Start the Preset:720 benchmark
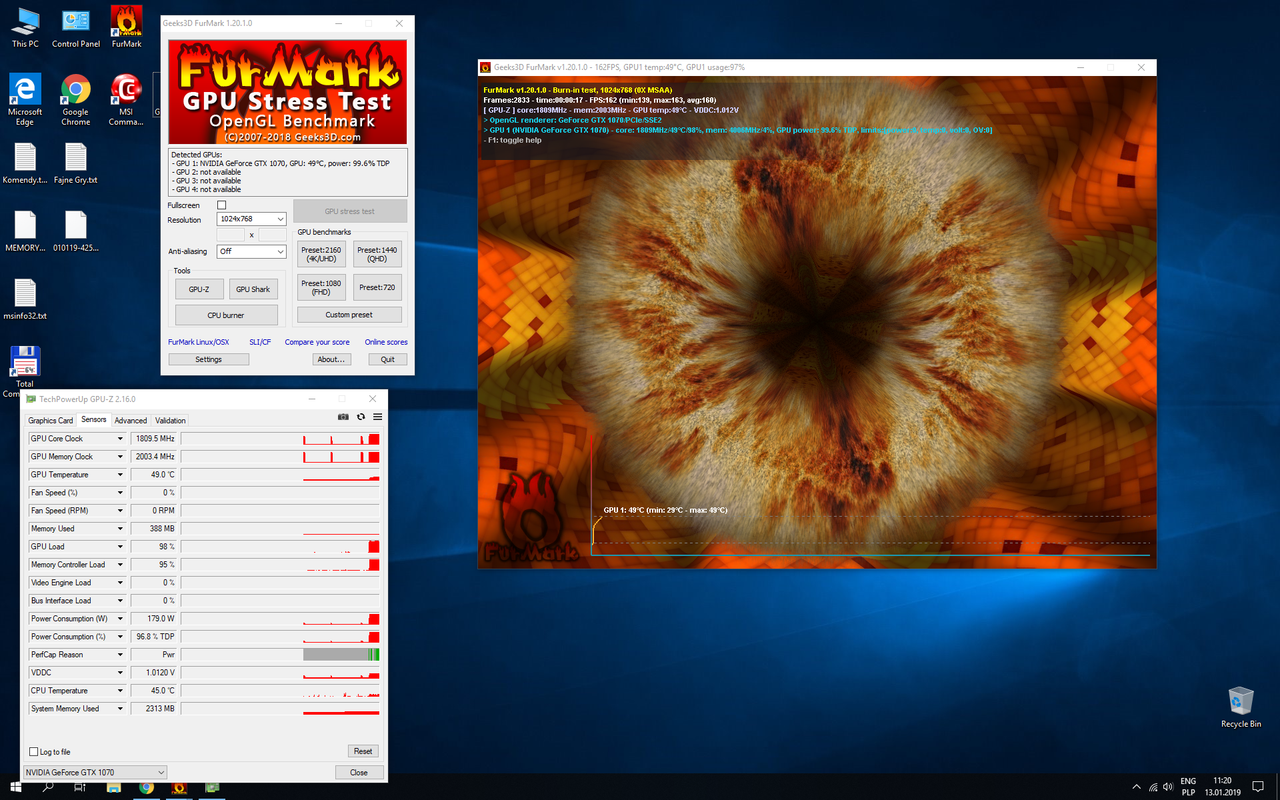The image size is (1280, 800). point(377,288)
